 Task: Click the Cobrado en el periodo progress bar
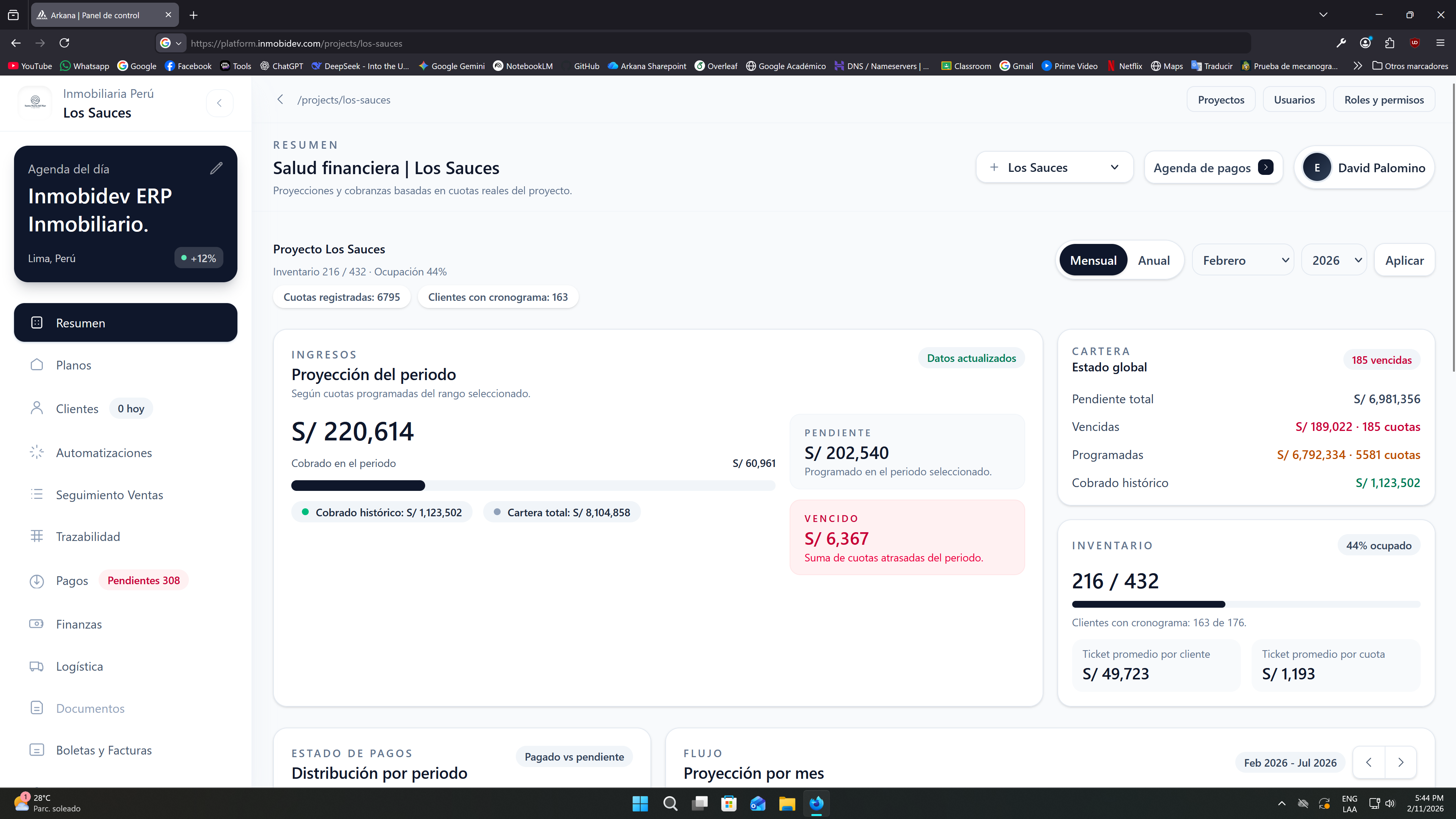click(533, 486)
